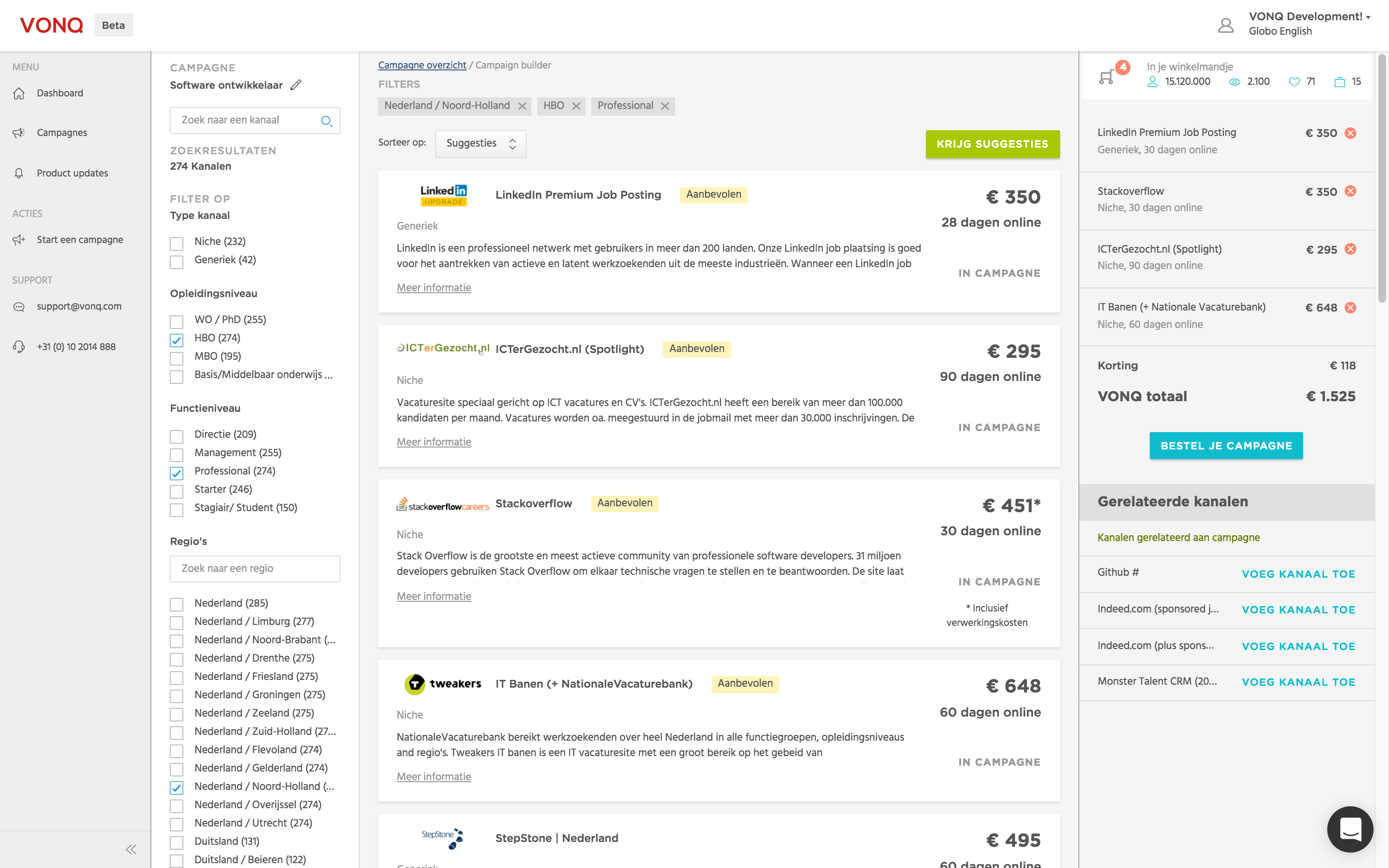The image size is (1389, 868).
Task: Click the right panel vertical scrollbar
Action: [x=1383, y=178]
